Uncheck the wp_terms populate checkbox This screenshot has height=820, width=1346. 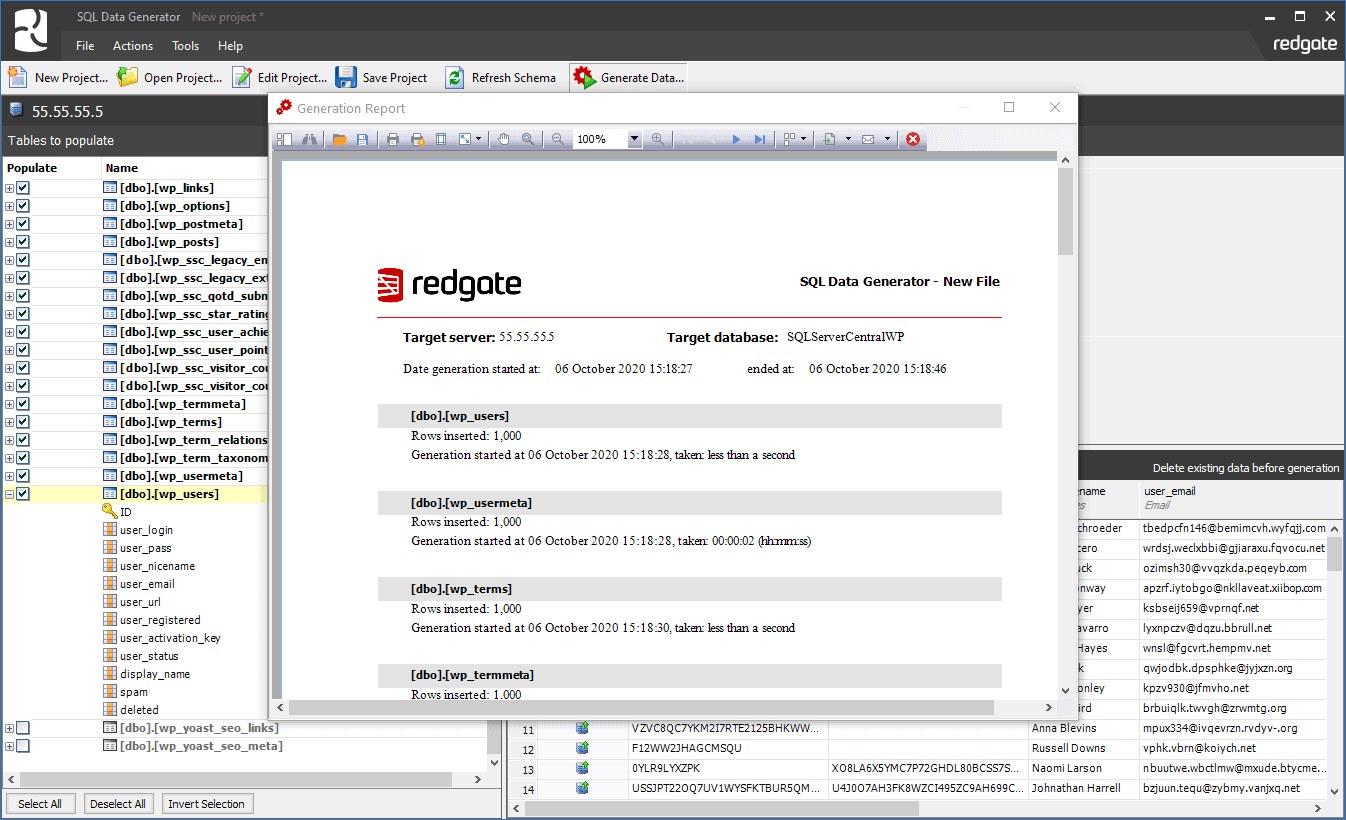pyautogui.click(x=23, y=421)
